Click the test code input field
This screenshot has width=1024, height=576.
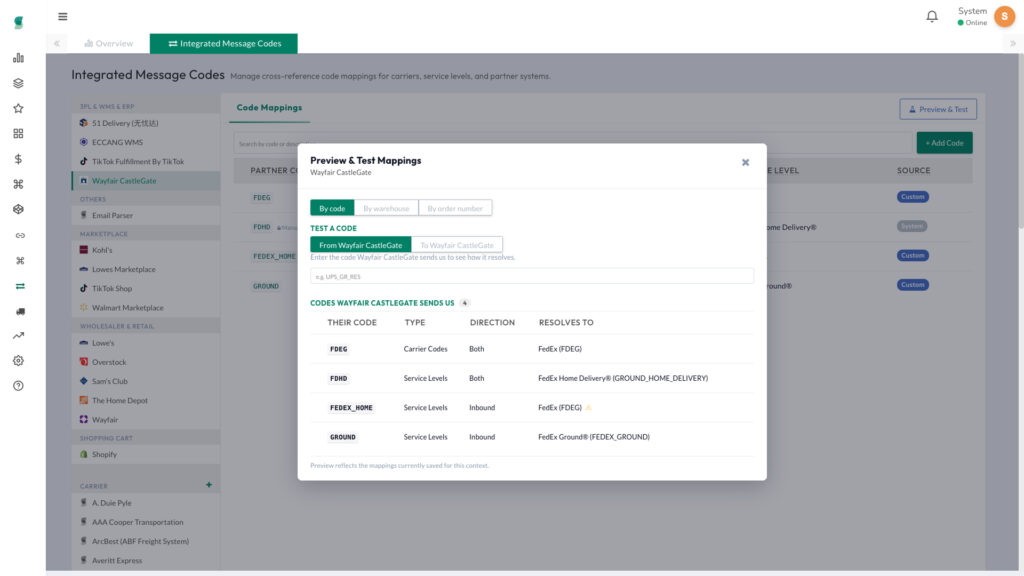[x=532, y=276]
